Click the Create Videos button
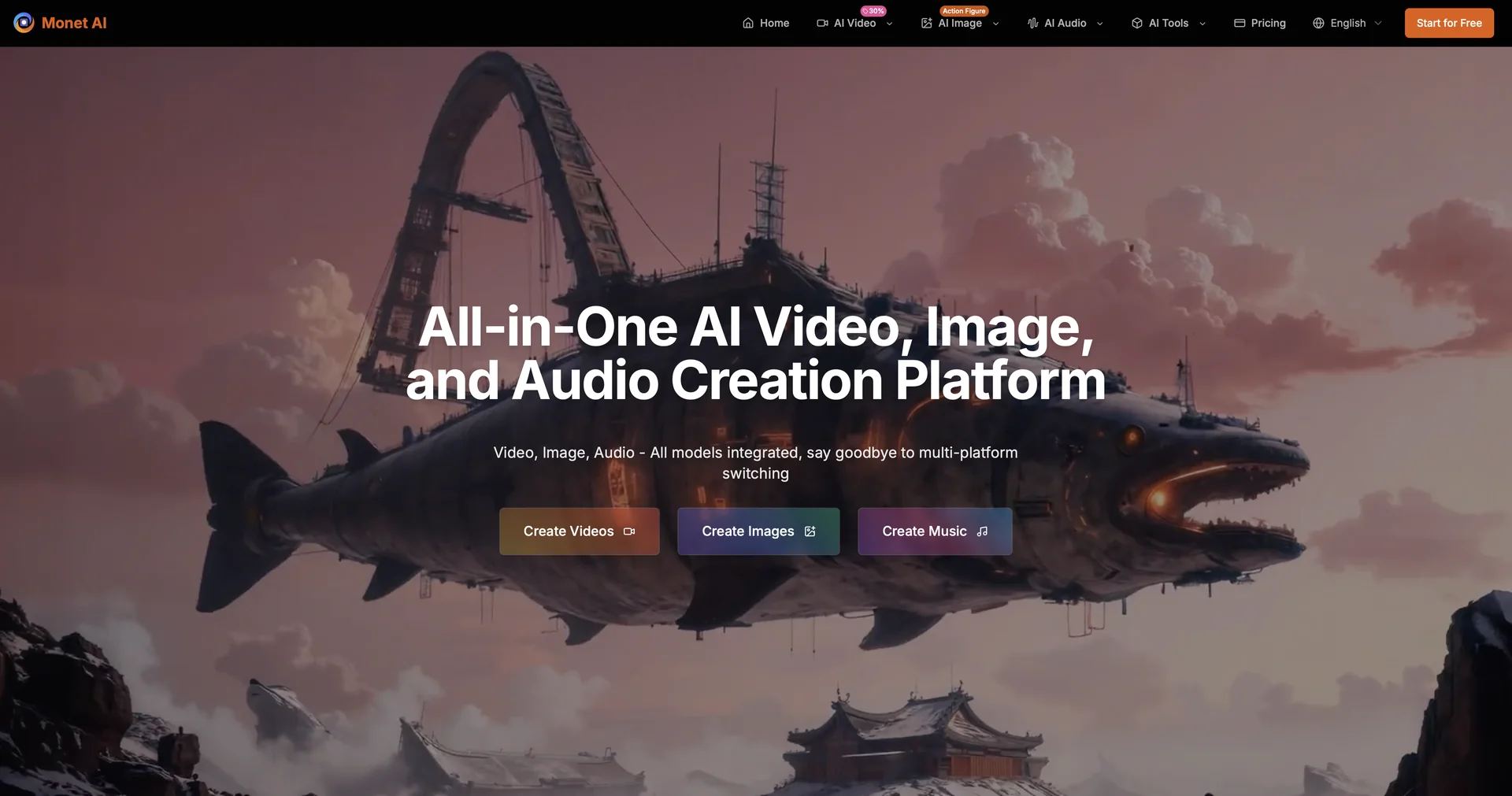 pos(580,531)
